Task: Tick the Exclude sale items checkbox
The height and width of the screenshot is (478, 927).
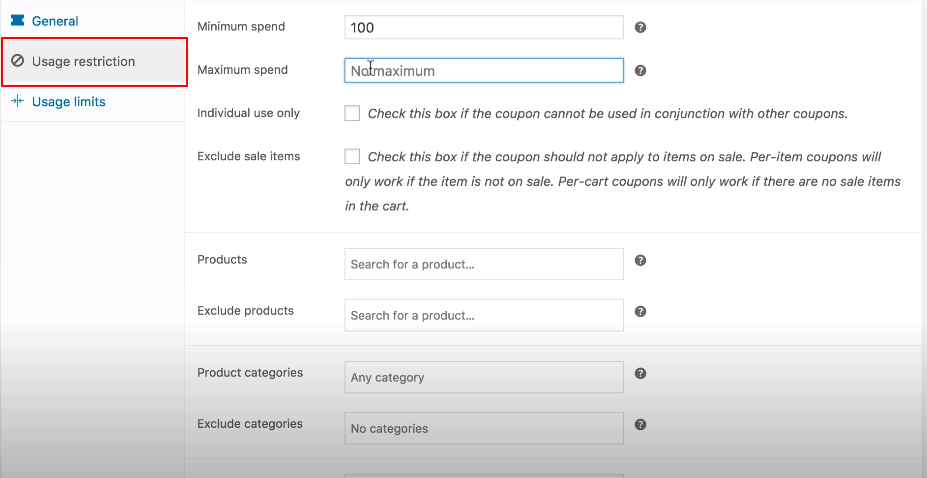Action: point(352,156)
